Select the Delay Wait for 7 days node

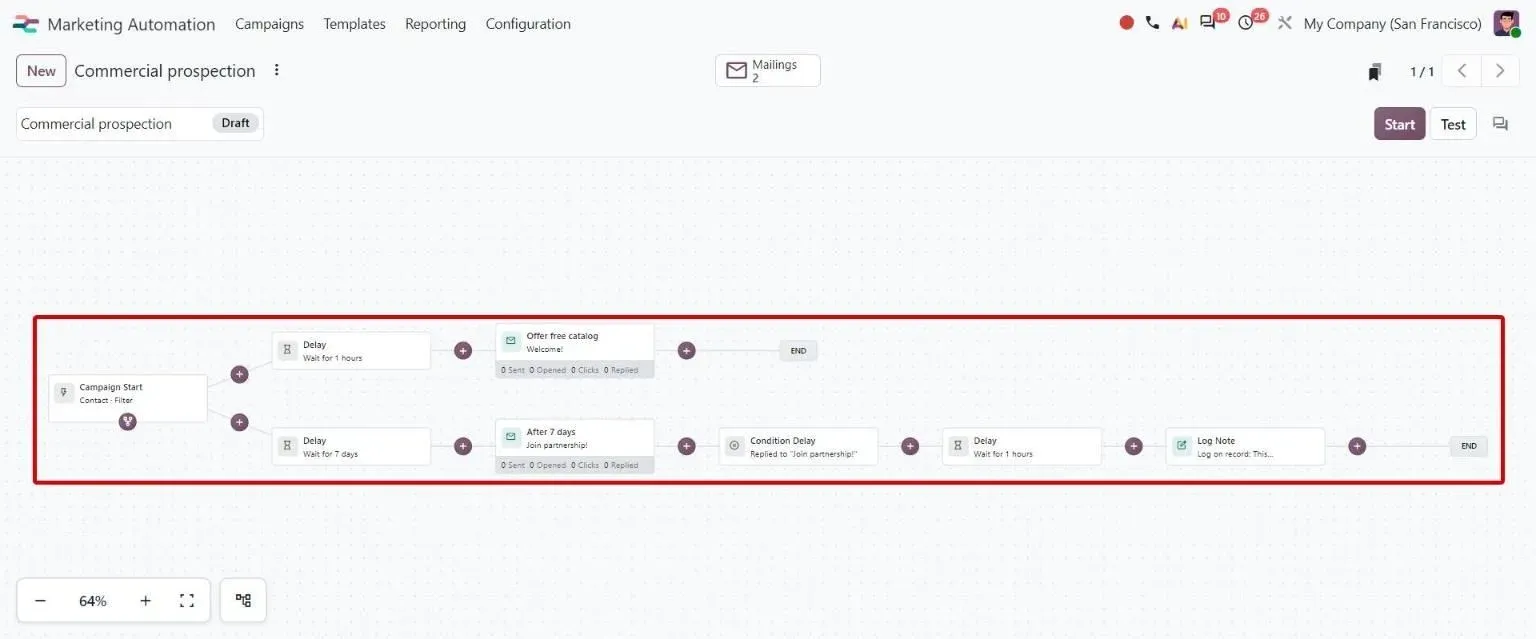pos(351,446)
